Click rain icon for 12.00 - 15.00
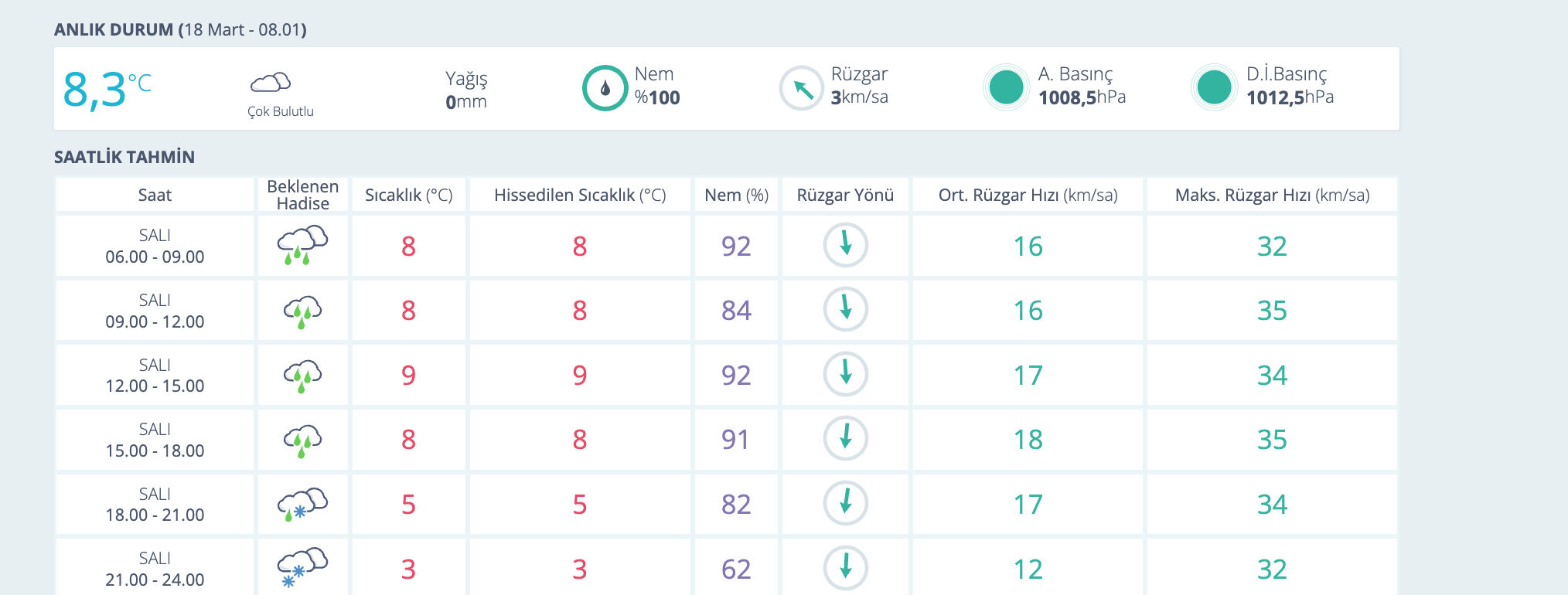1568x595 pixels. 302,375
